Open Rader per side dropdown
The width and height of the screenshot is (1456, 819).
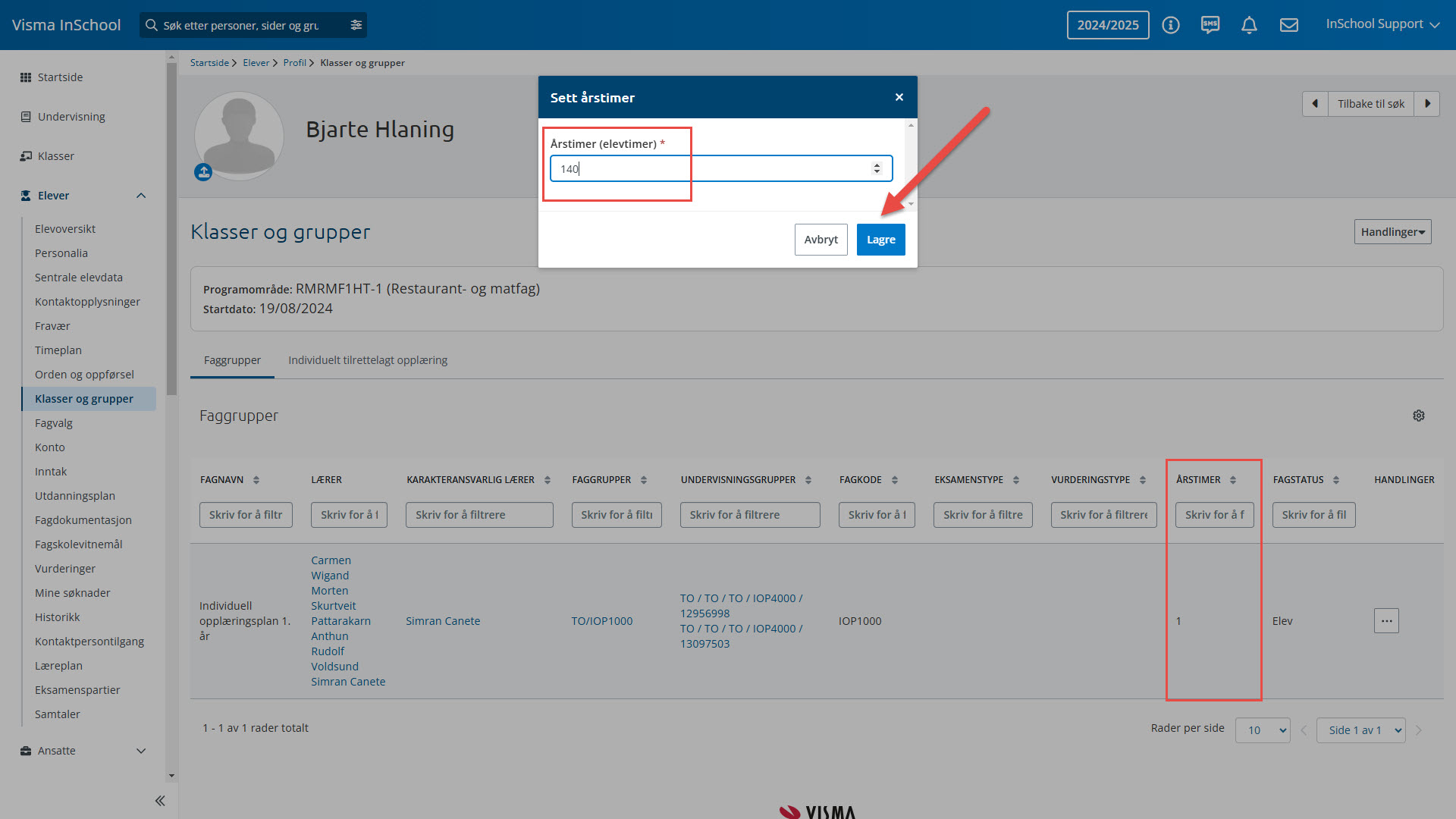pos(1262,730)
